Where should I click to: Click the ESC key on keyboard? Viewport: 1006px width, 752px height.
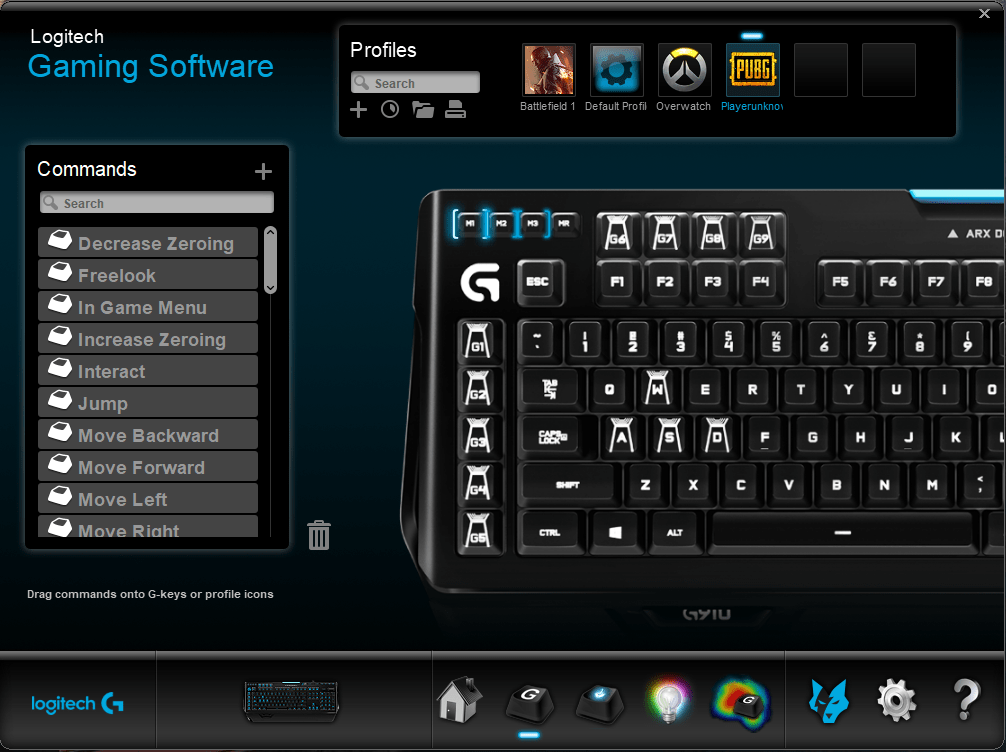[538, 282]
